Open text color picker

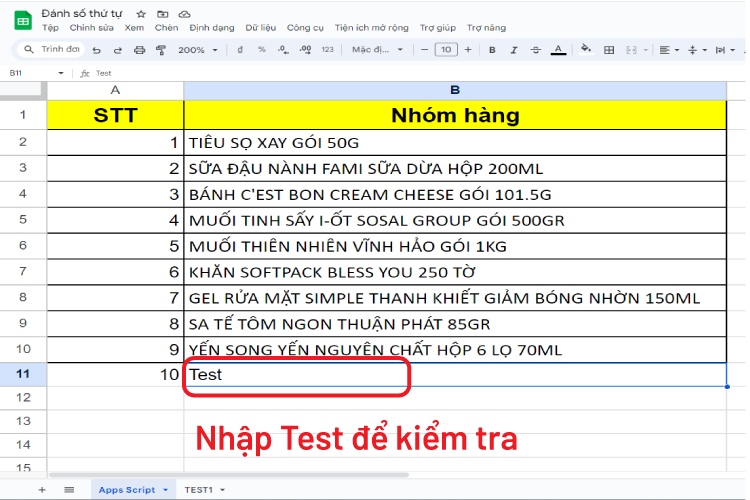click(558, 50)
